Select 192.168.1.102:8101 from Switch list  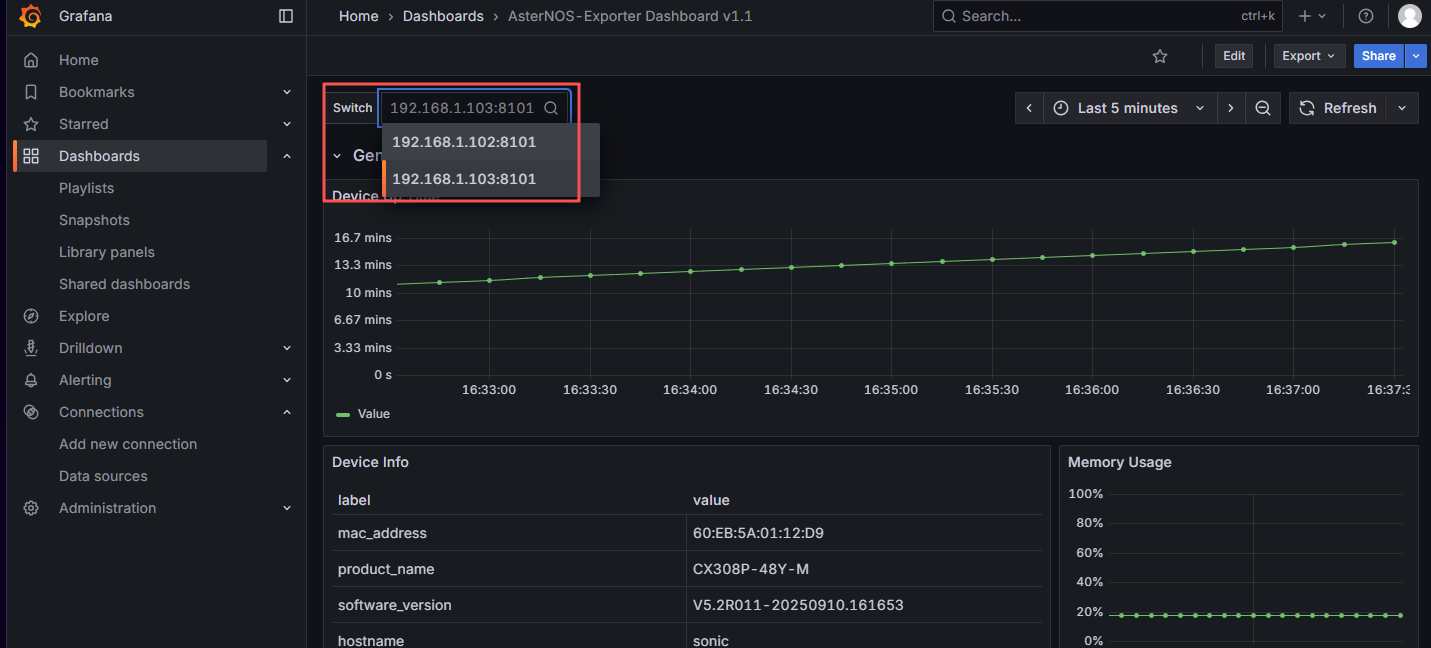coord(490,142)
